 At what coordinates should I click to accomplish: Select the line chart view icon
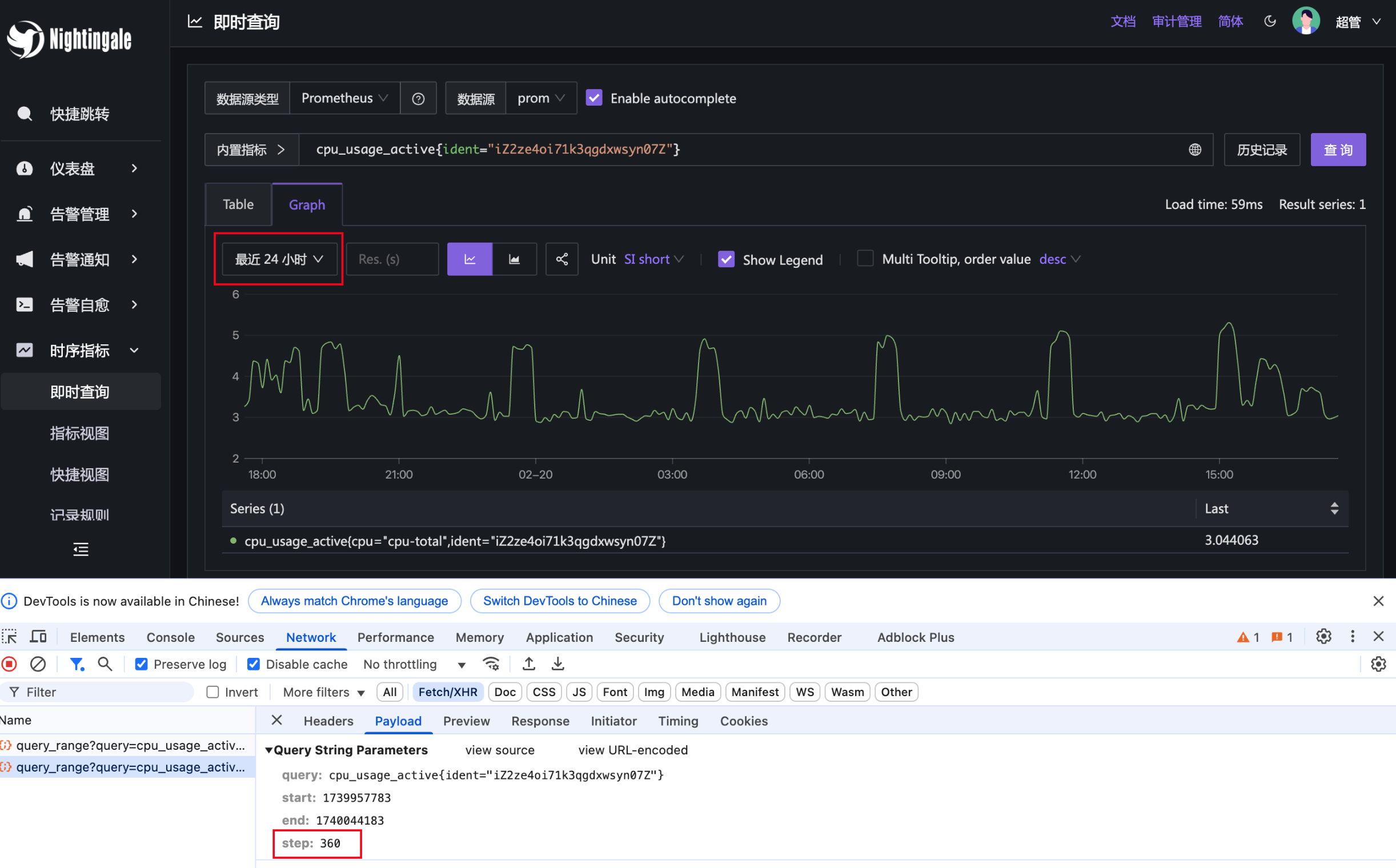(469, 259)
